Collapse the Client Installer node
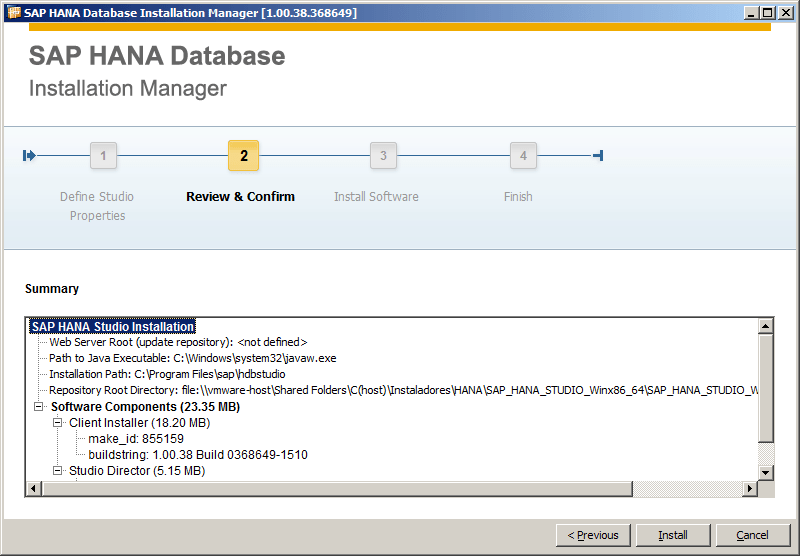800x560 pixels. (57, 423)
